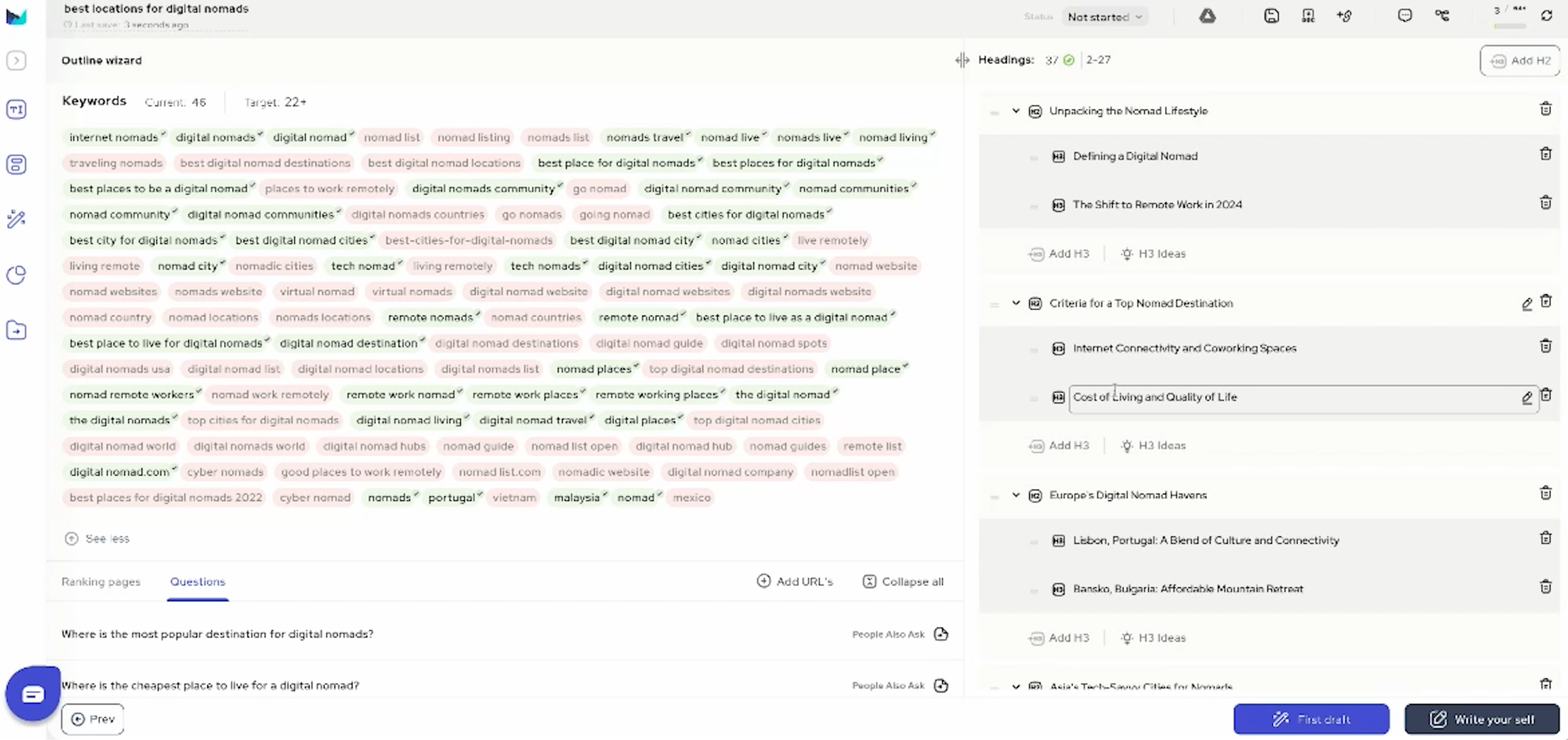Select the Questions tab

coord(197,582)
